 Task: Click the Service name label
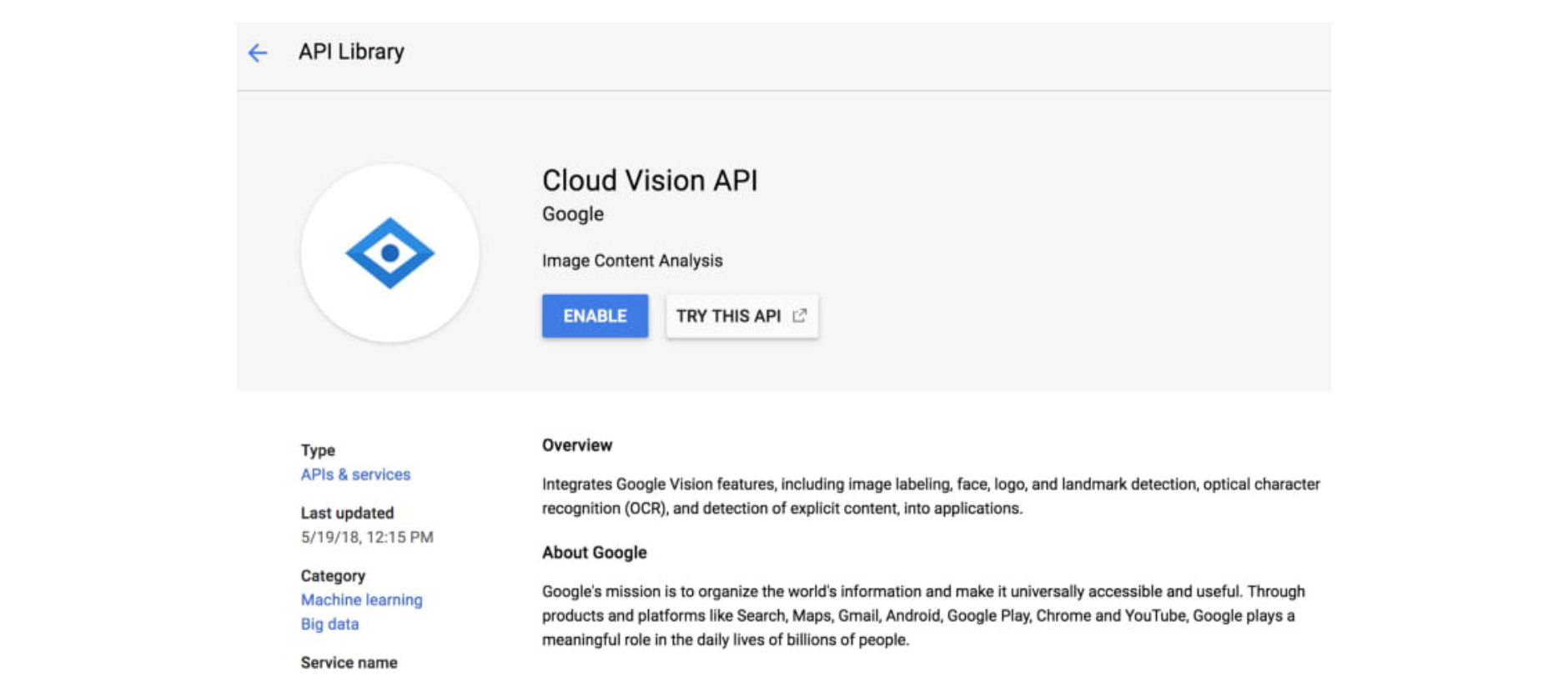pos(349,663)
